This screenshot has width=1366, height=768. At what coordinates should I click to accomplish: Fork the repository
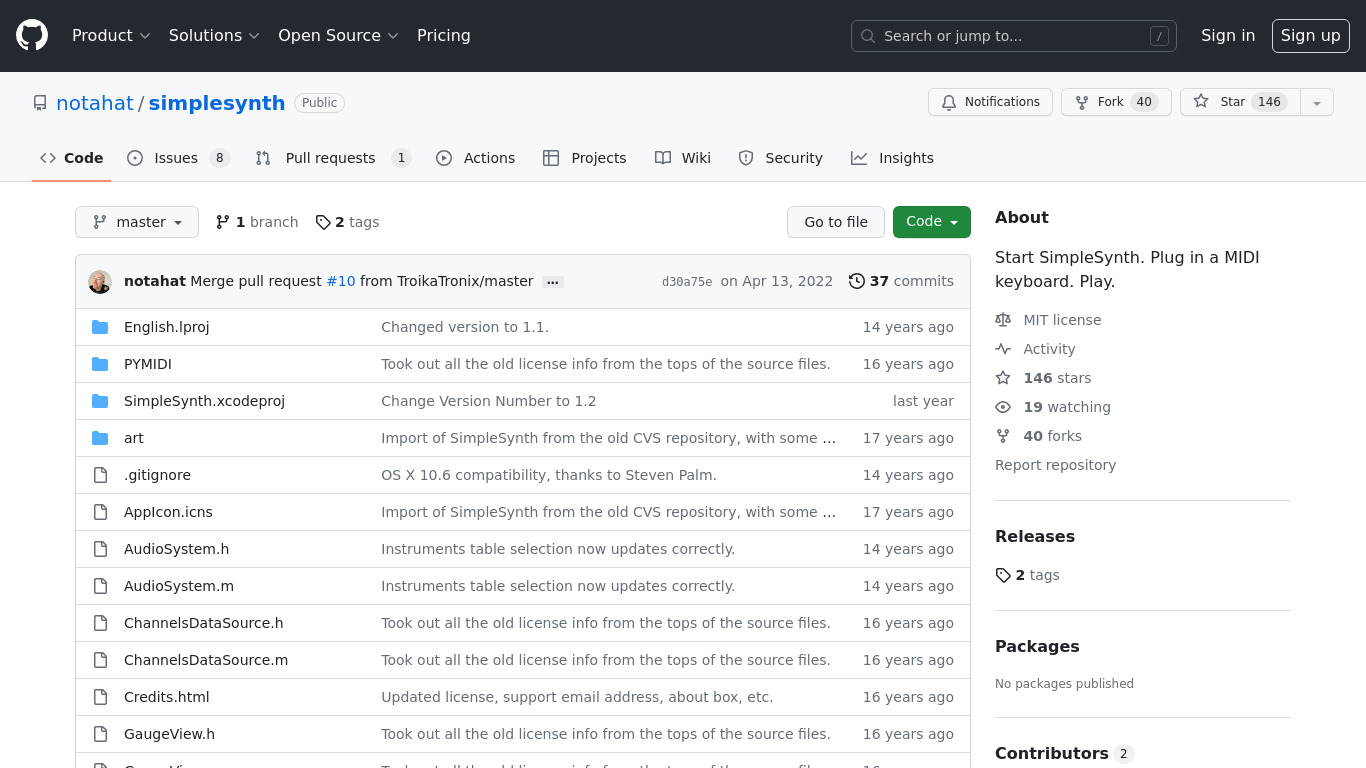coord(1116,102)
